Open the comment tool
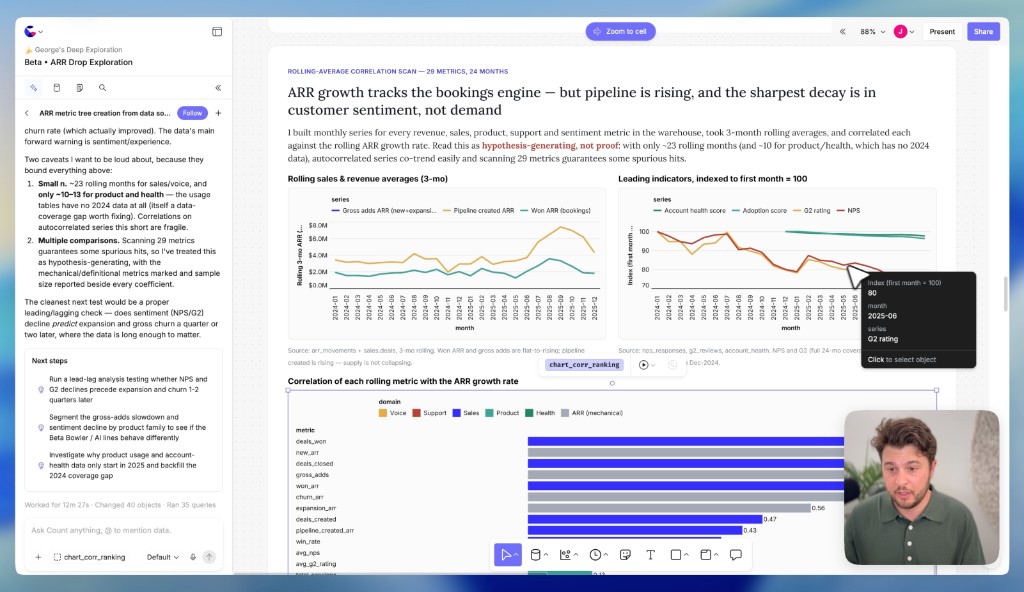 [735, 555]
